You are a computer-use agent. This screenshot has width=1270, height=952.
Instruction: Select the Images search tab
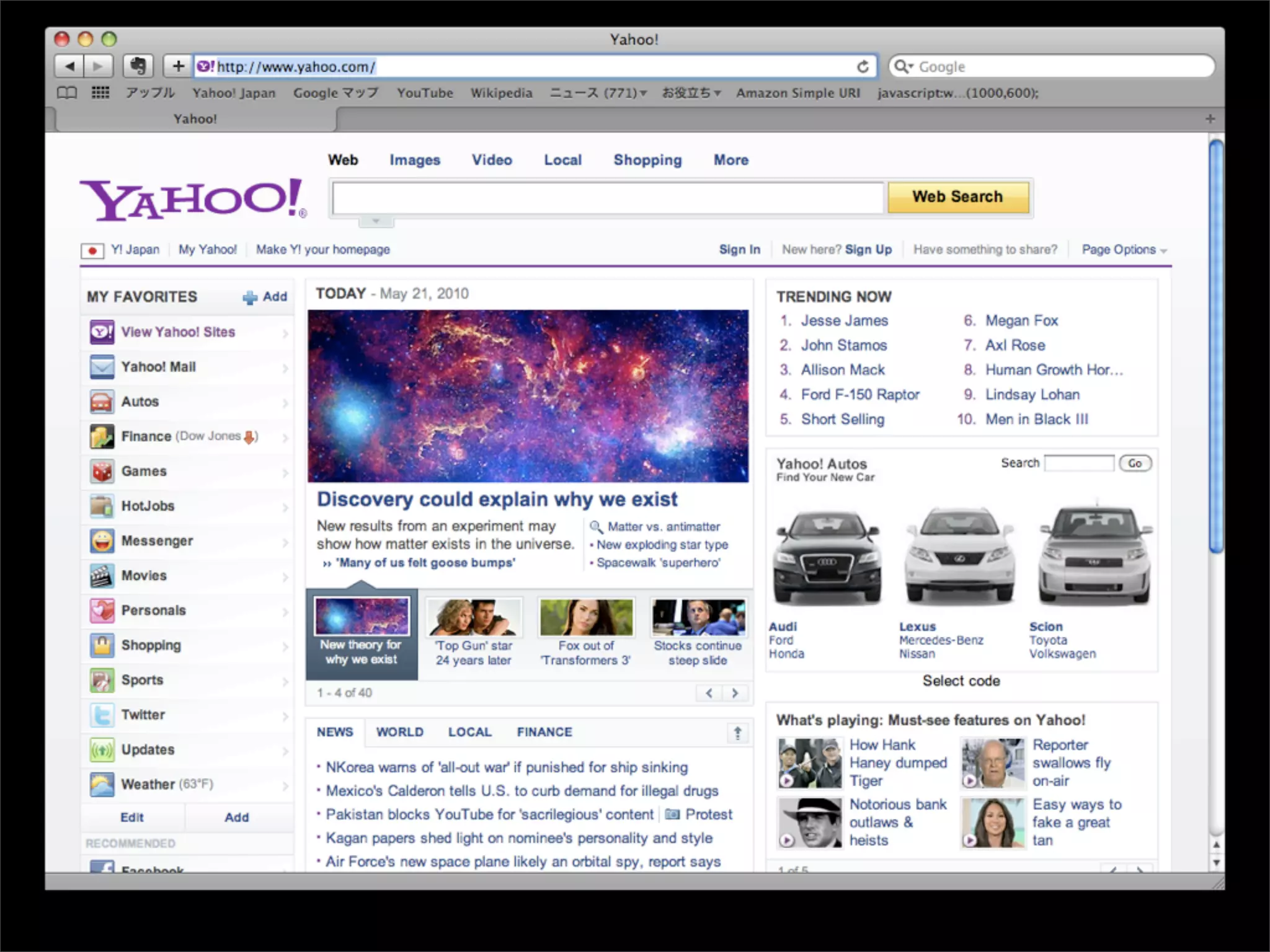coord(415,160)
